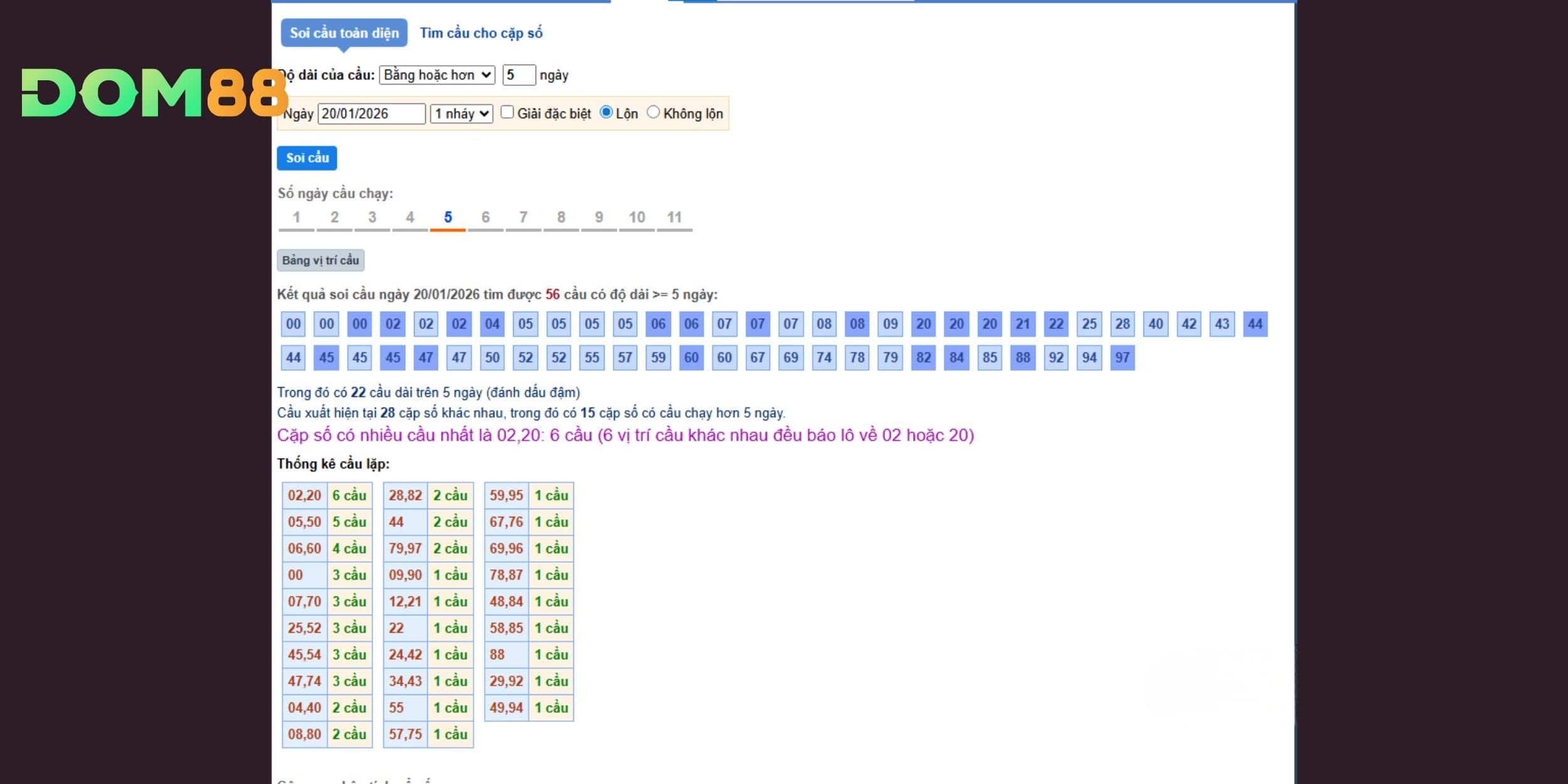Click number box 09
The image size is (1568, 784).
[890, 324]
